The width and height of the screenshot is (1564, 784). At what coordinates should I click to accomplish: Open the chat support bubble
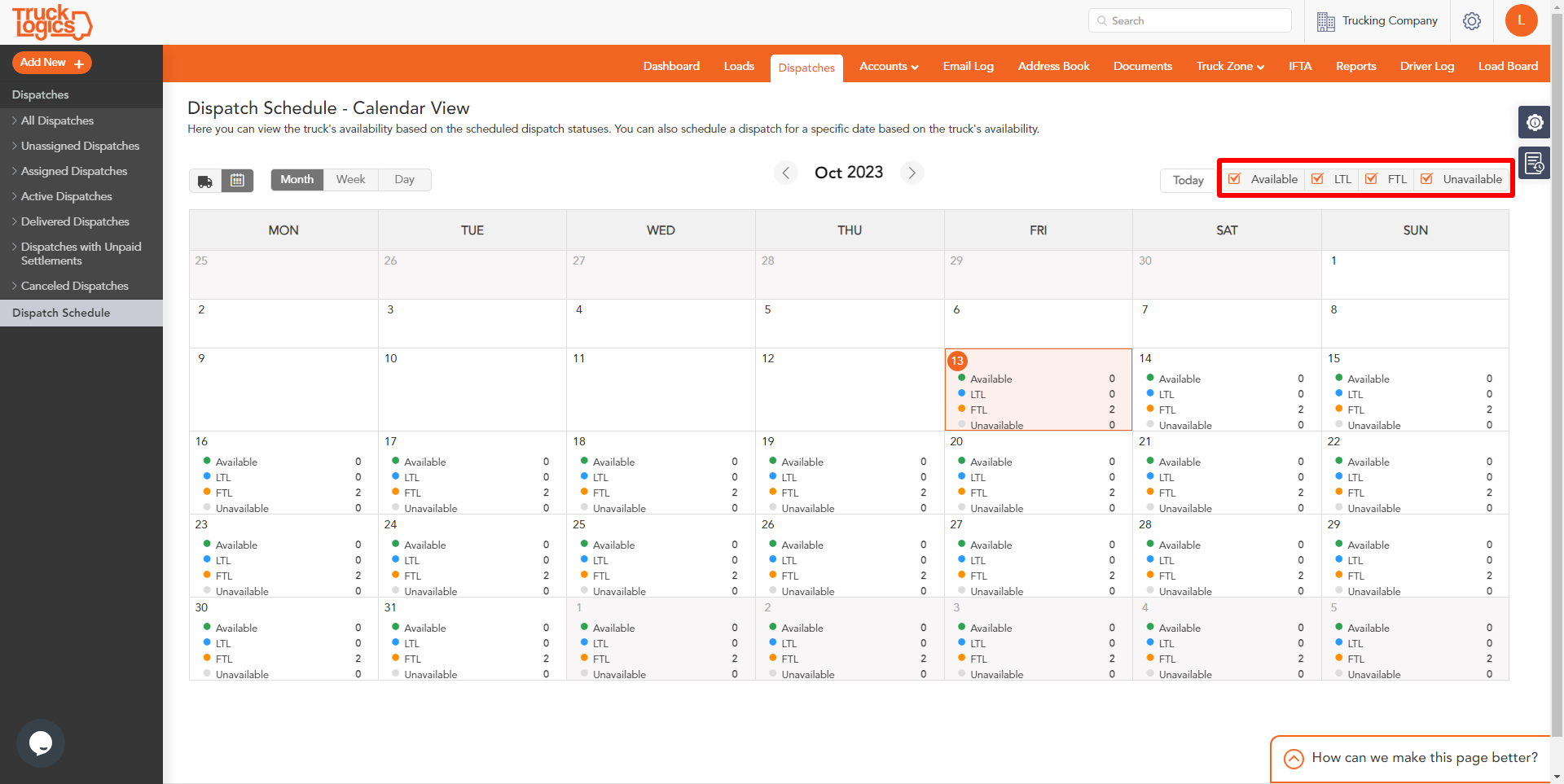click(x=40, y=742)
